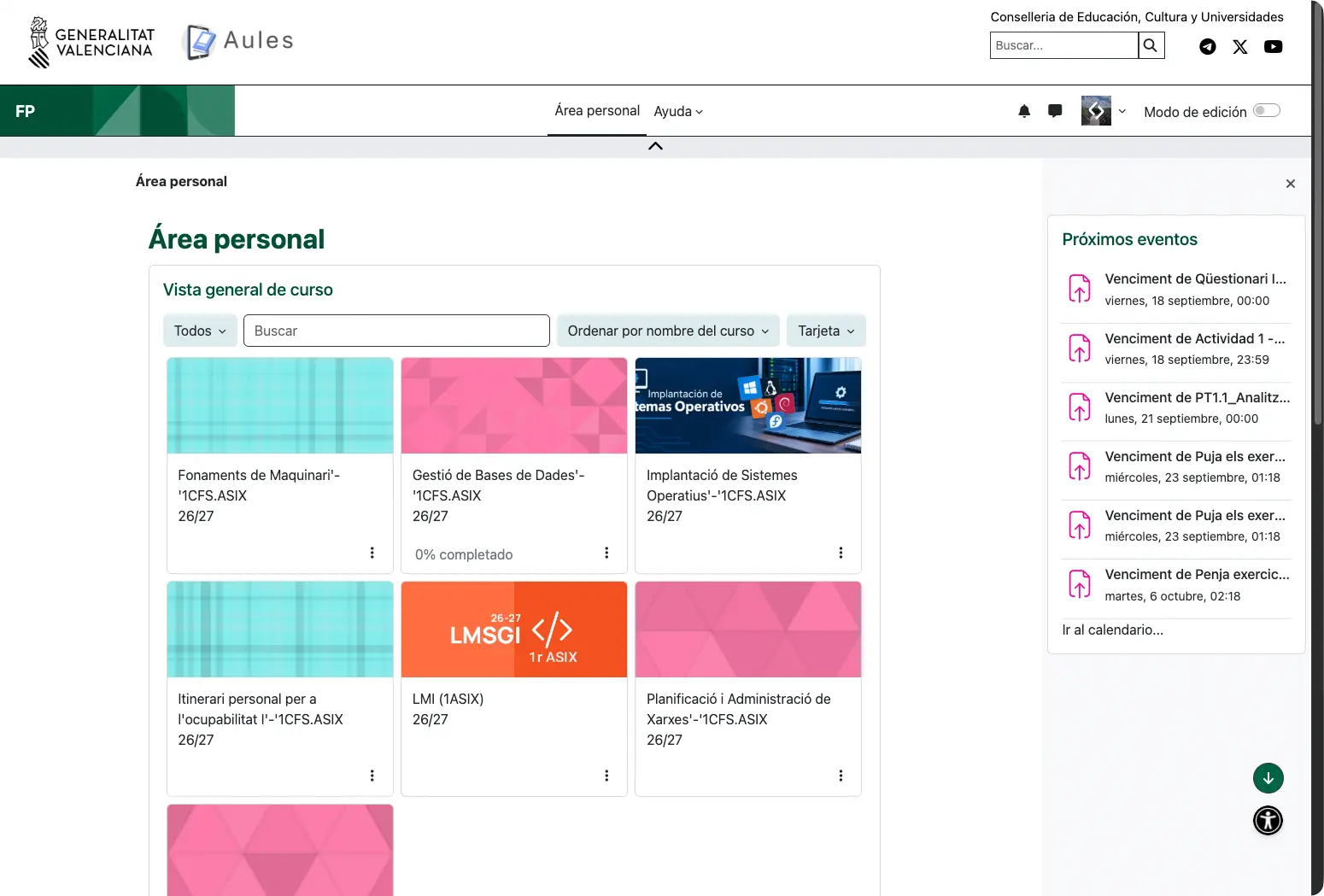Click the Implantación de Sistemas Operativos thumbnail
This screenshot has width=1324, height=896.
click(748, 406)
